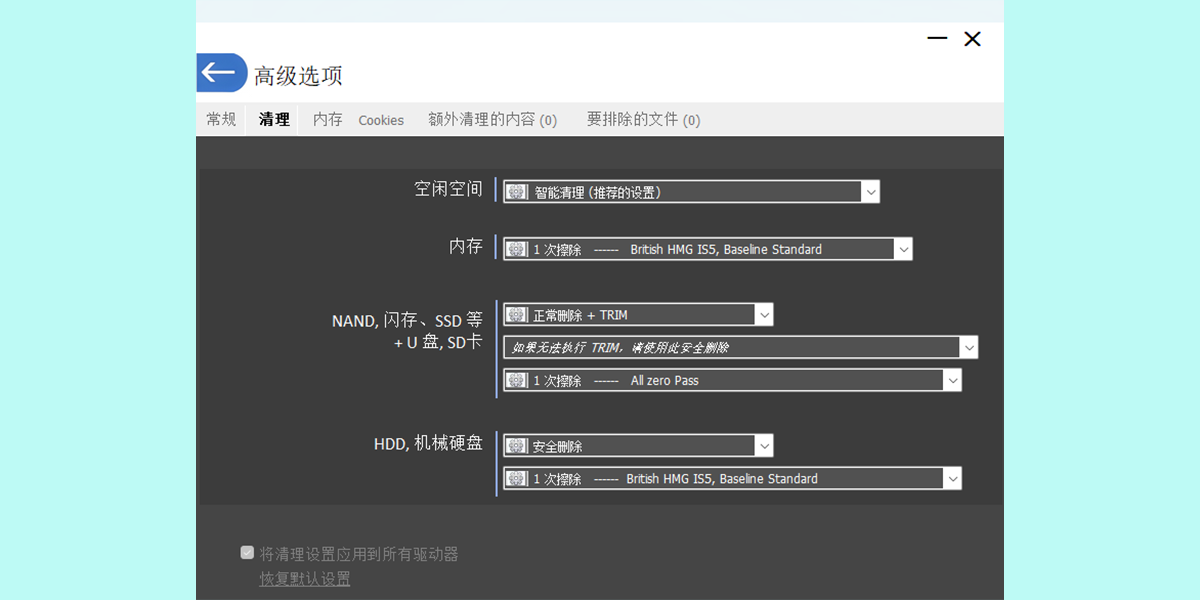Expand the HDD 安全删除 method dropdown

[x=764, y=445]
